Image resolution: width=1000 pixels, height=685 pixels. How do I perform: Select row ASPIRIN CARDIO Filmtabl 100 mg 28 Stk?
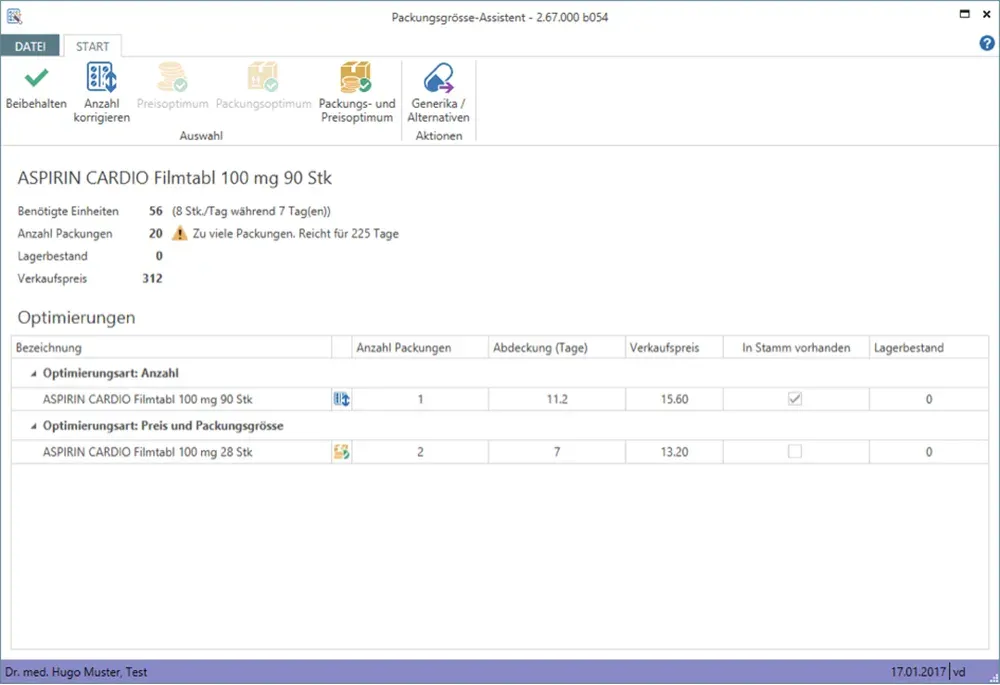[500, 452]
